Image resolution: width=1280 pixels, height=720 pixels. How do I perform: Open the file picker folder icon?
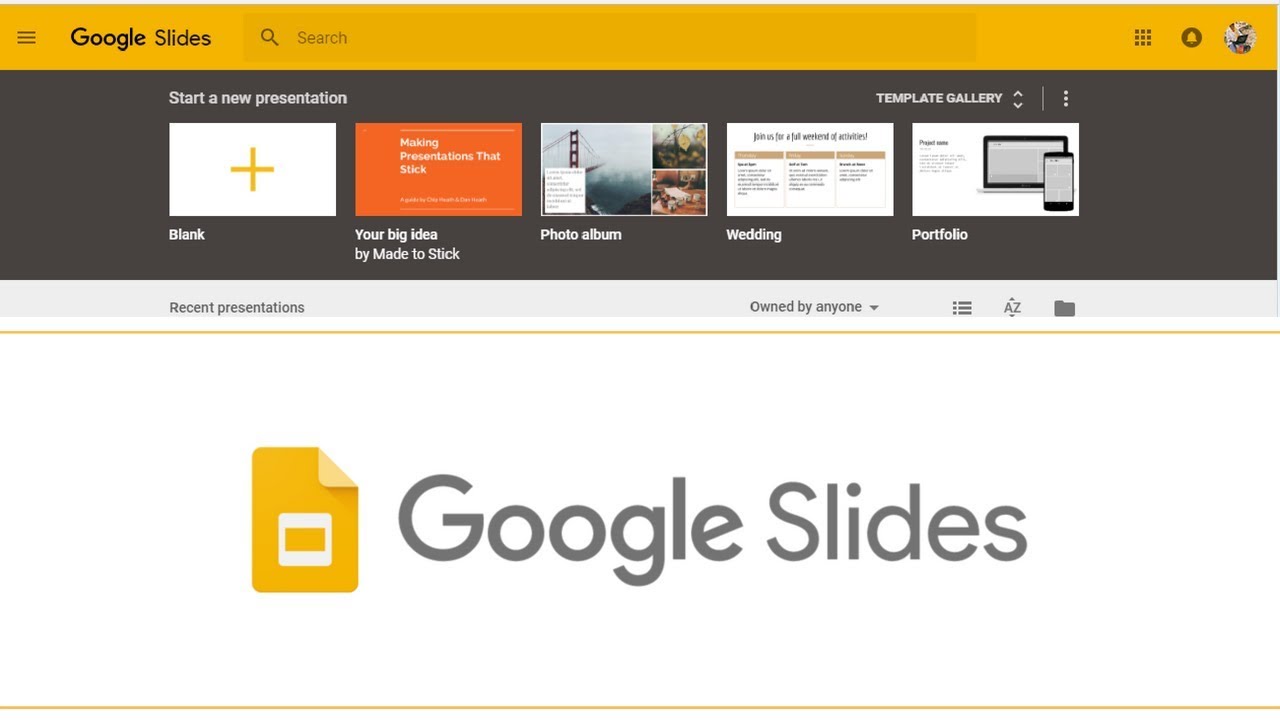click(x=1065, y=308)
